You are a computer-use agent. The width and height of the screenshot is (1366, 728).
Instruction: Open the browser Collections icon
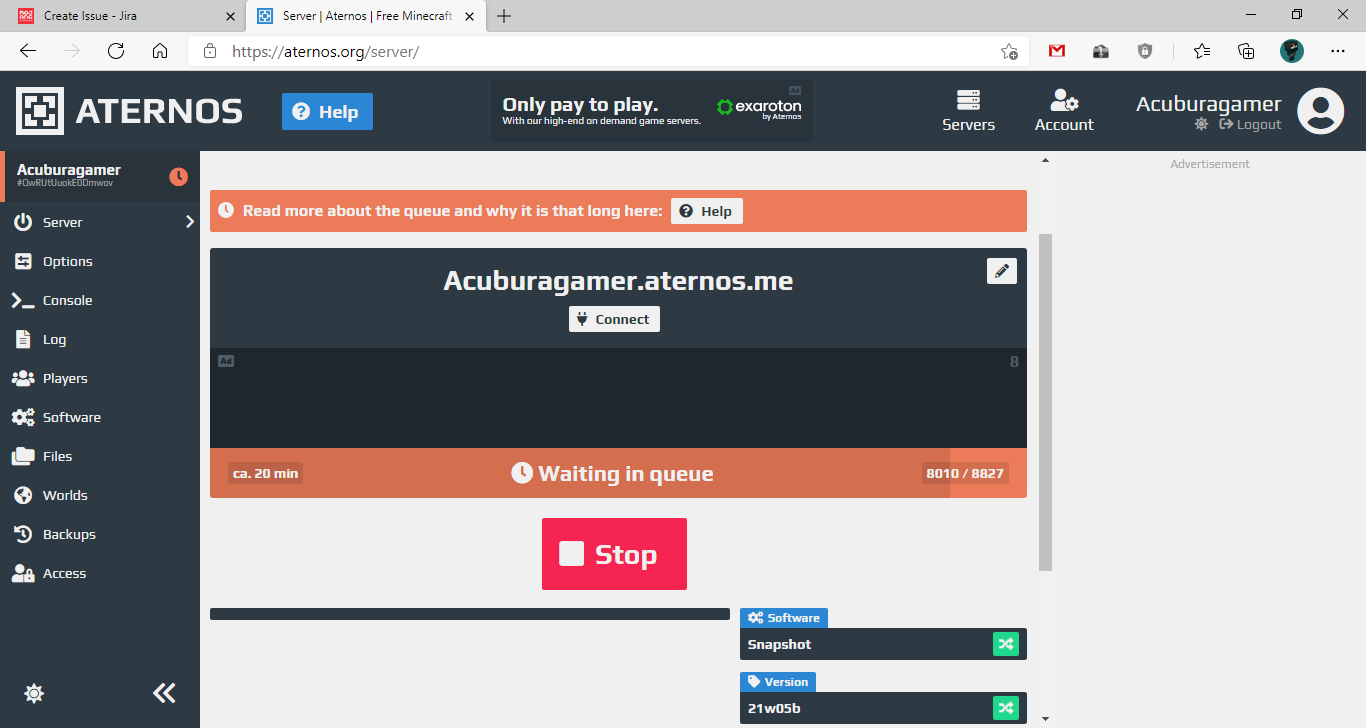click(x=1246, y=51)
